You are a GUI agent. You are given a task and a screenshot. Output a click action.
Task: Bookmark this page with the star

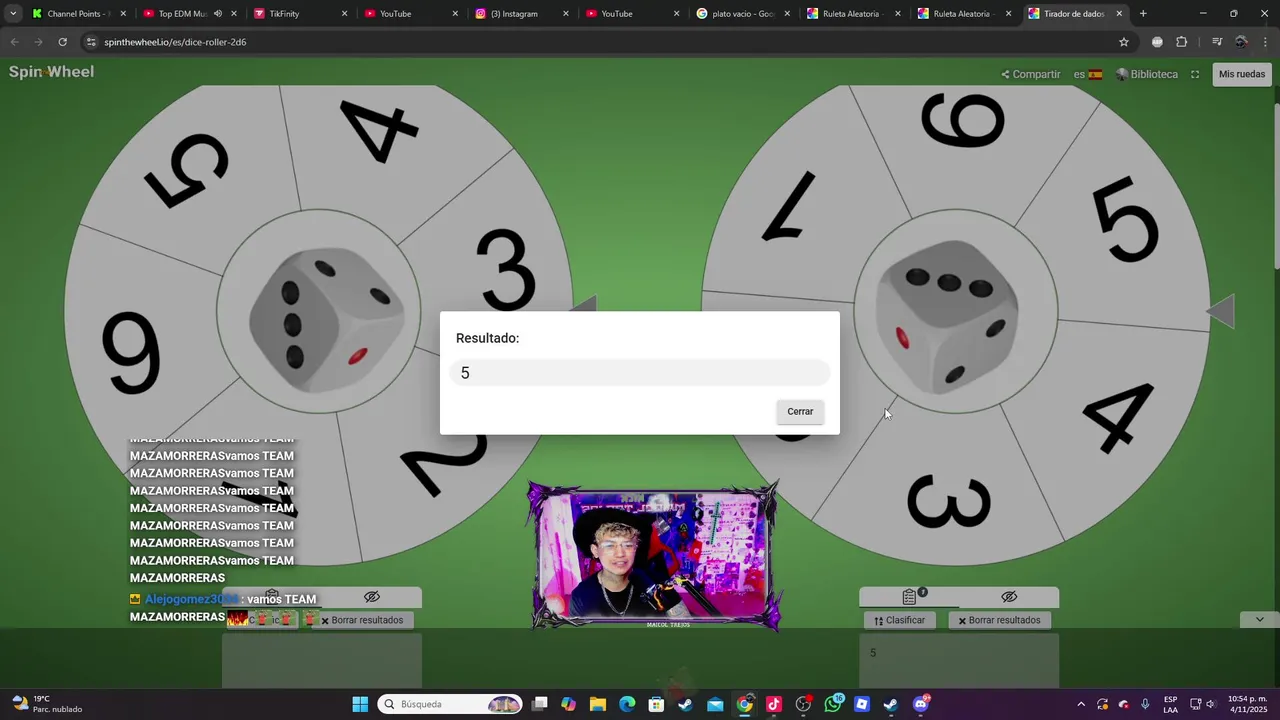pyautogui.click(x=1124, y=42)
